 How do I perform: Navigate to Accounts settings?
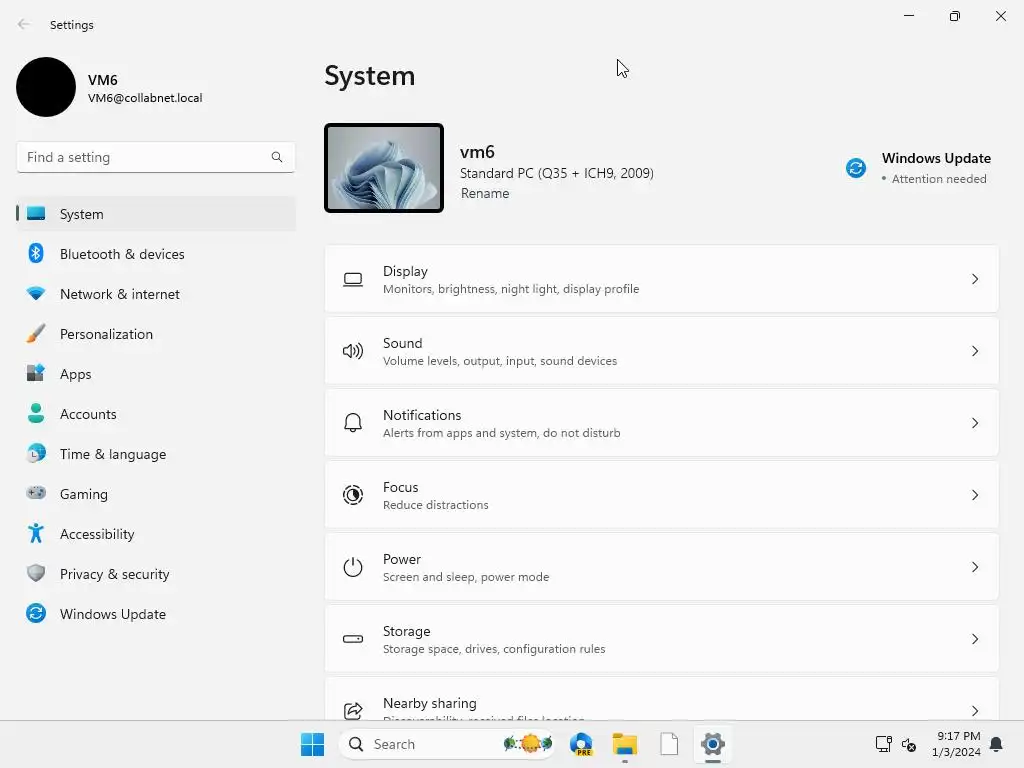(x=156, y=413)
